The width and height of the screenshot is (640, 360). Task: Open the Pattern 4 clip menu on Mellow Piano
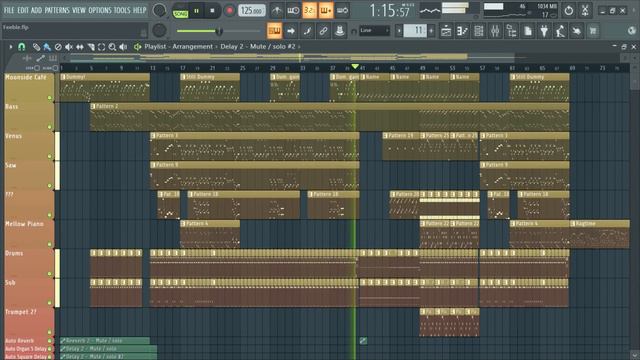coord(183,224)
